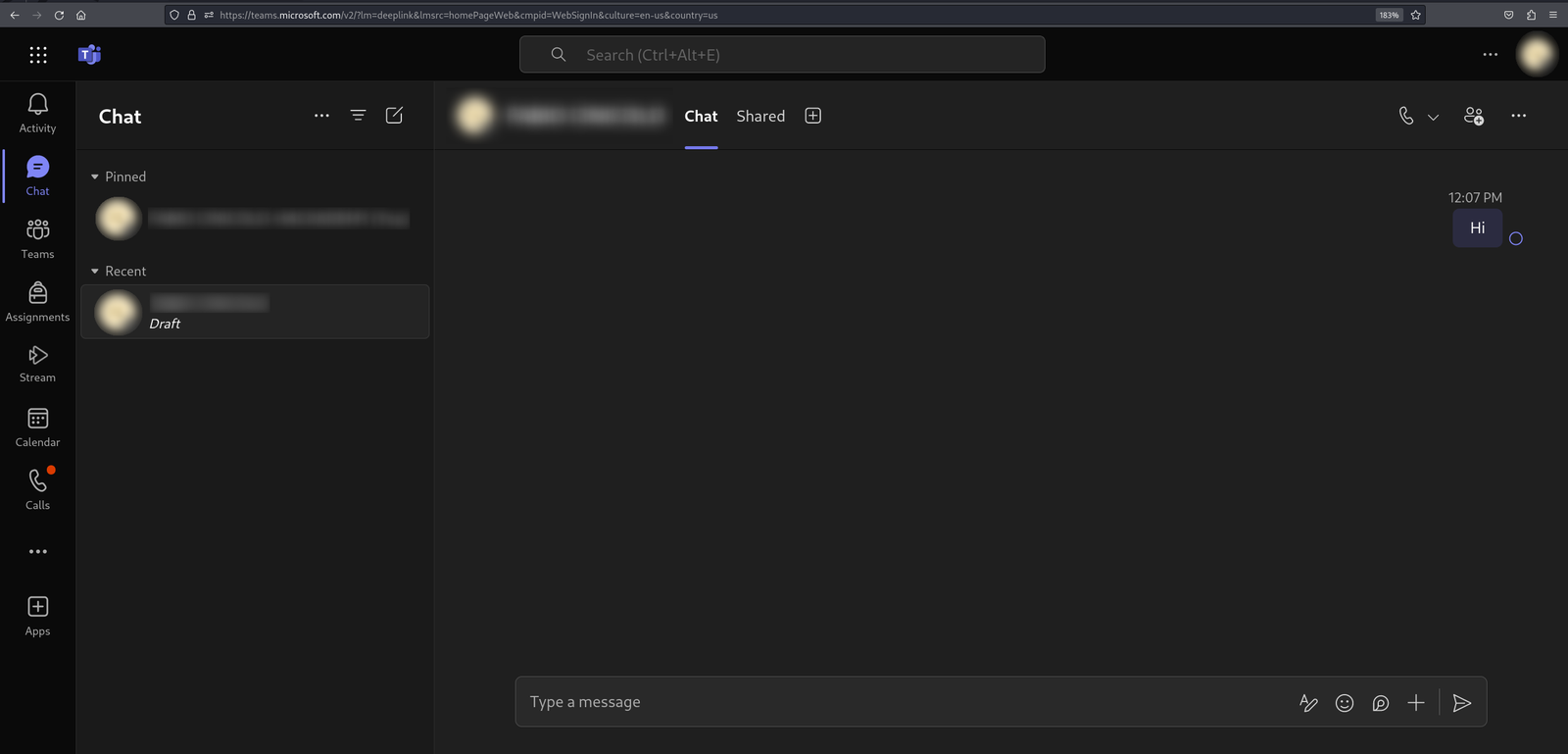Switch to the Shared tab

click(x=760, y=116)
